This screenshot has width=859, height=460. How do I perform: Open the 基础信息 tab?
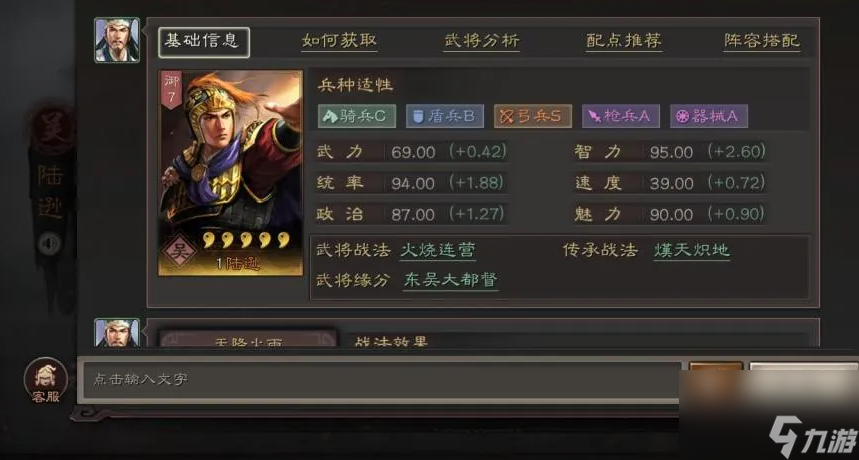click(x=204, y=42)
